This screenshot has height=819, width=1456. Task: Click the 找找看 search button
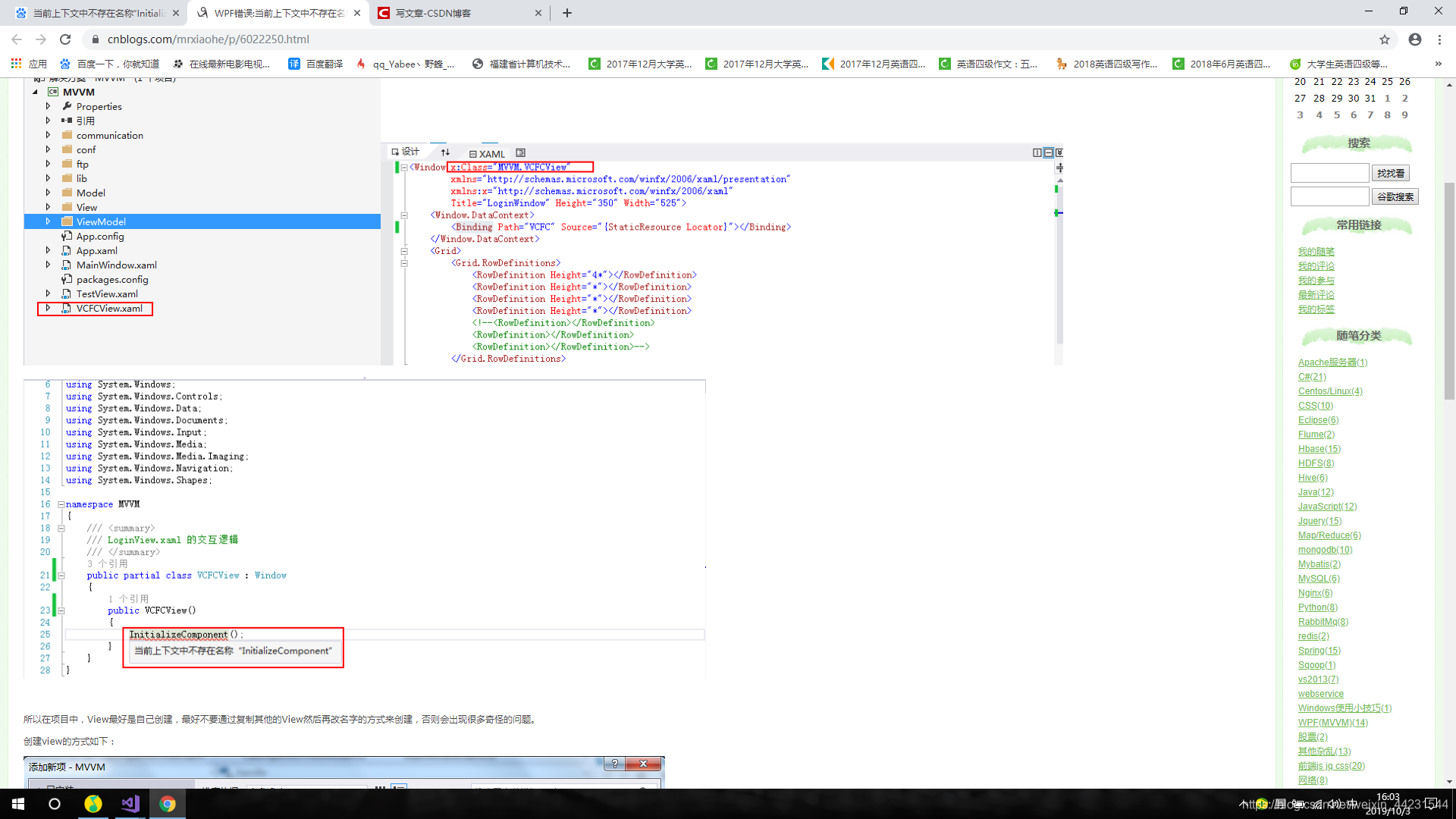coord(1390,174)
